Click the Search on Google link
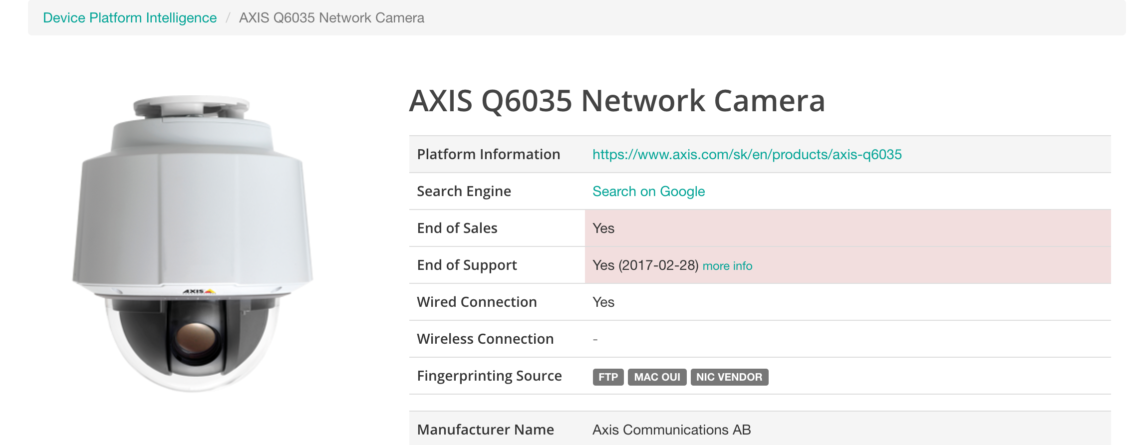Image resolution: width=1140 pixels, height=445 pixels. pos(649,191)
